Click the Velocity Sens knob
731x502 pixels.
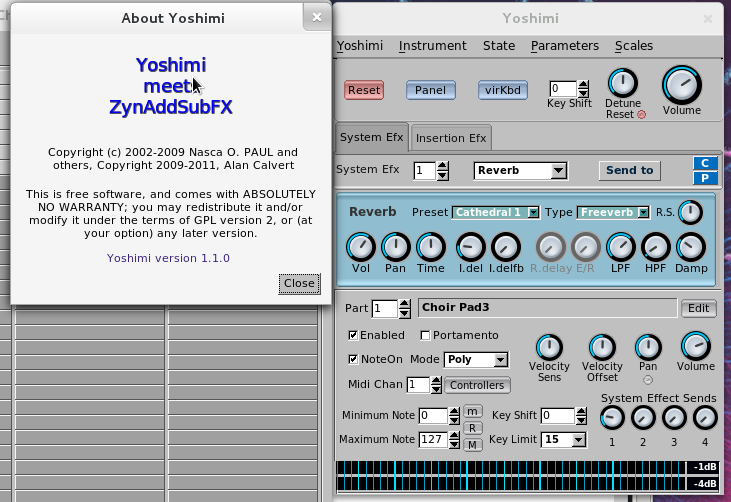pyautogui.click(x=549, y=347)
